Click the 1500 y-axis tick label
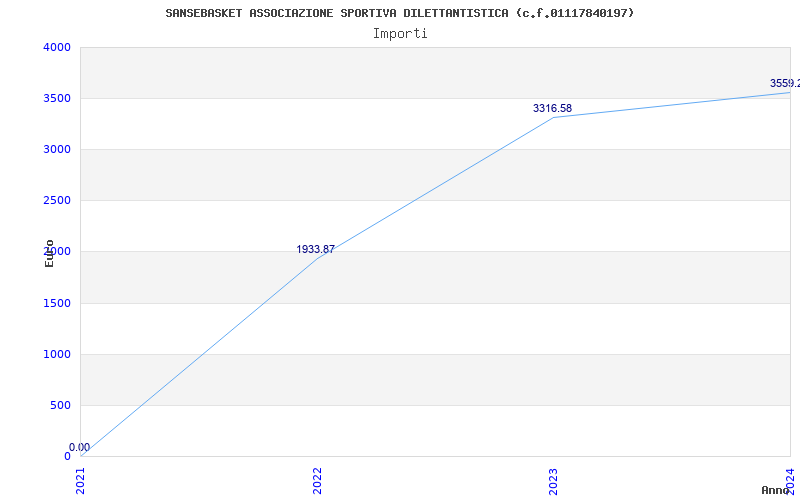 pos(57,304)
